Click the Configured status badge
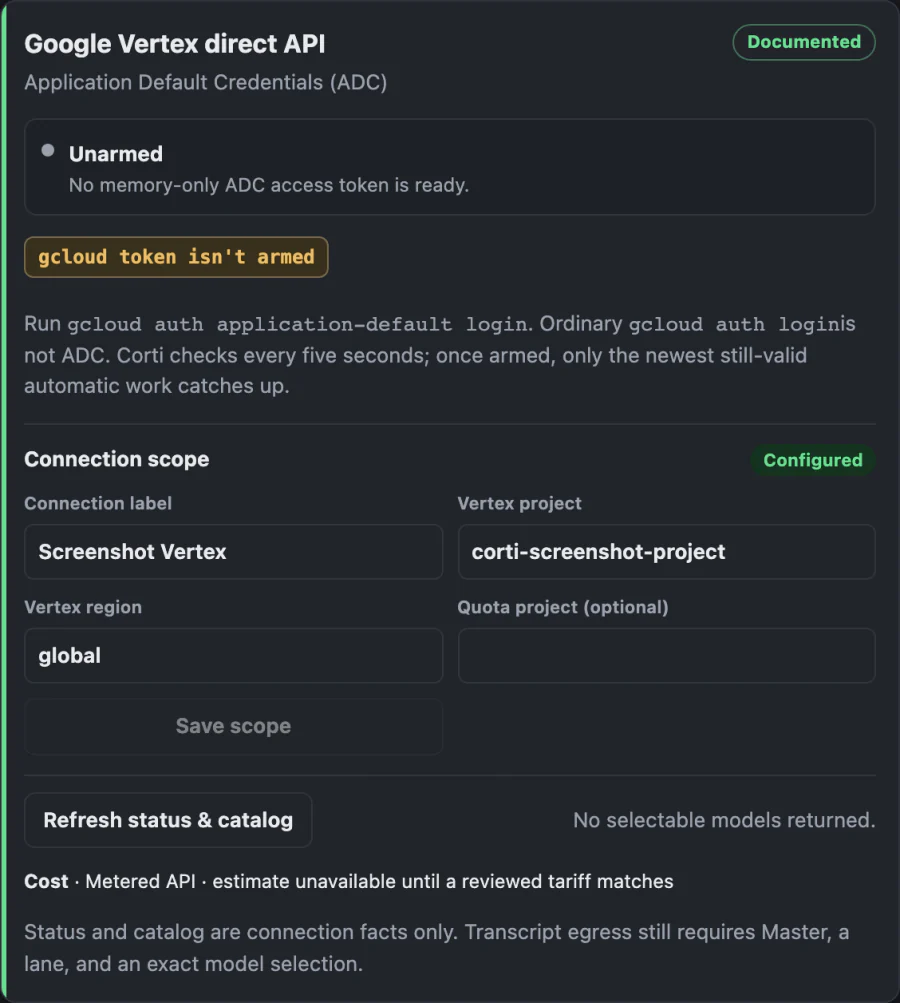 pos(812,460)
